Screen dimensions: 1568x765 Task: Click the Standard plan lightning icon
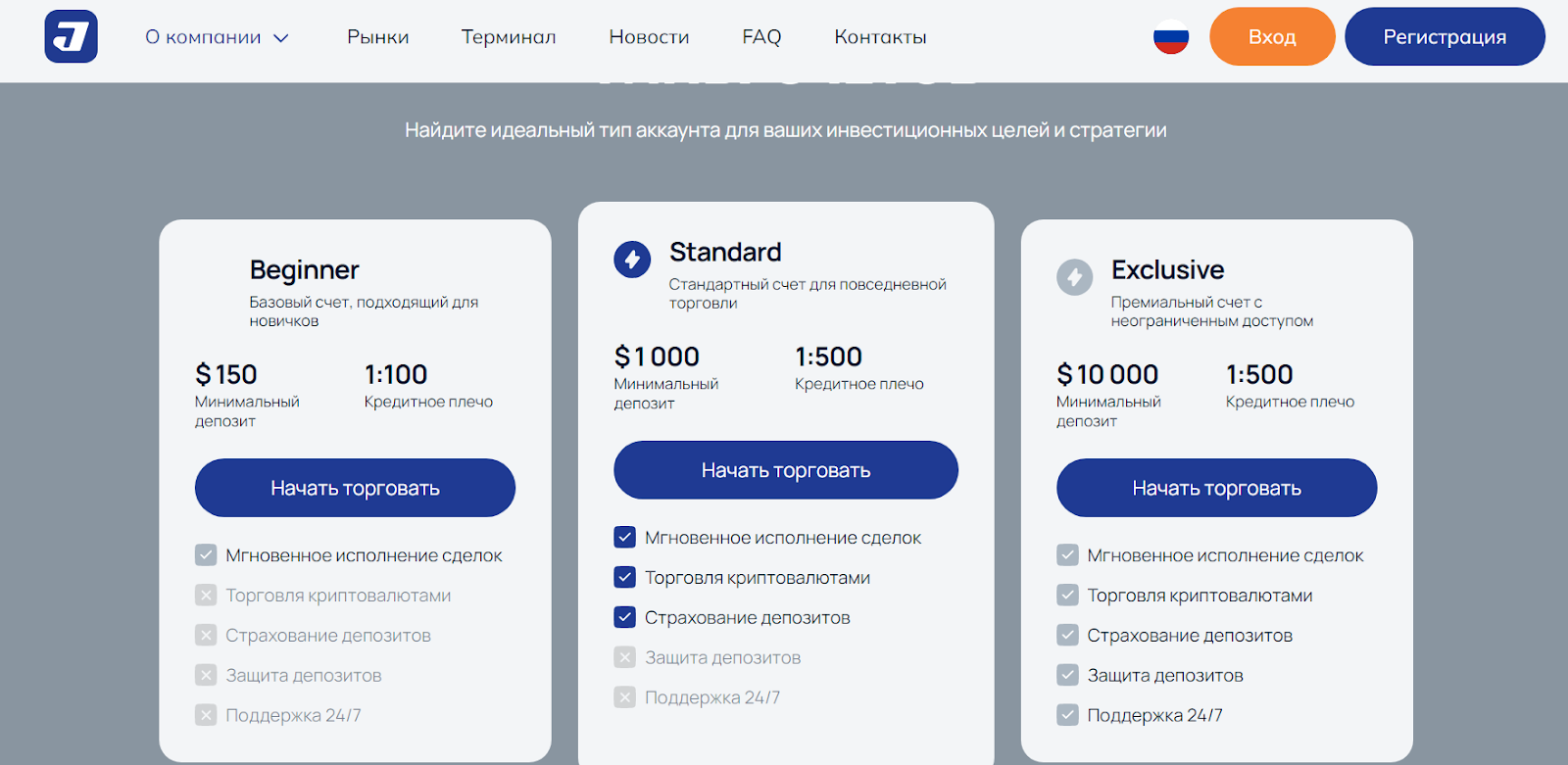coord(632,260)
